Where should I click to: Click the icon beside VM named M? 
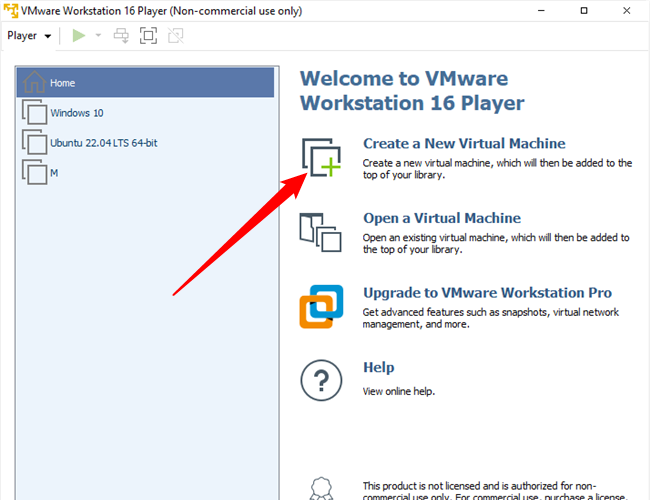click(x=34, y=172)
